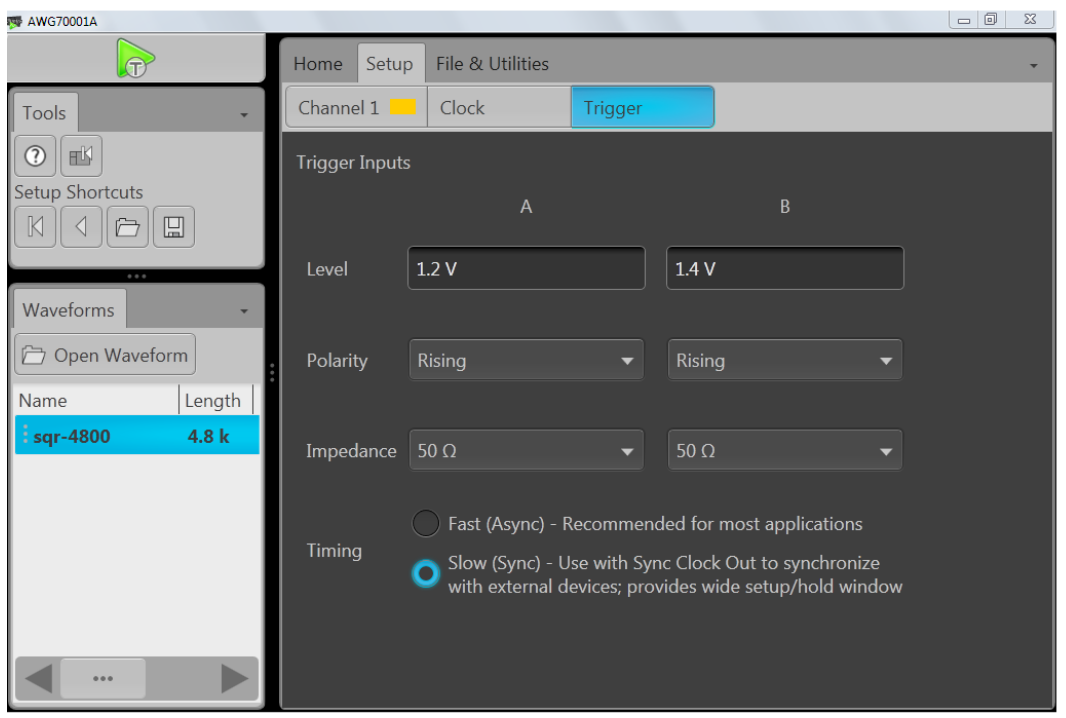Image resolution: width=1066 pixels, height=718 pixels.
Task: Switch to the Home tab
Action: point(316,63)
